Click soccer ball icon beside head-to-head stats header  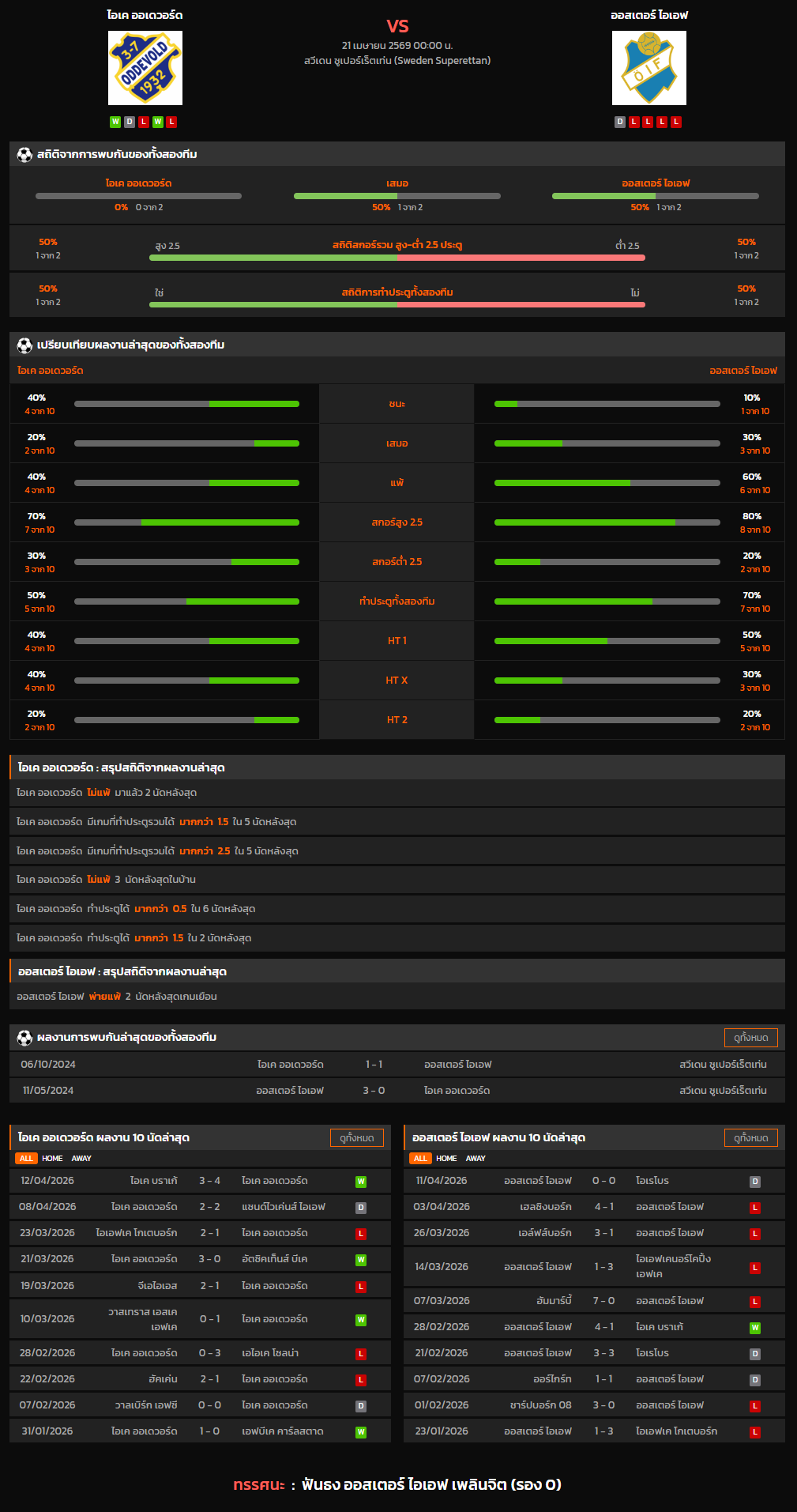point(24,155)
